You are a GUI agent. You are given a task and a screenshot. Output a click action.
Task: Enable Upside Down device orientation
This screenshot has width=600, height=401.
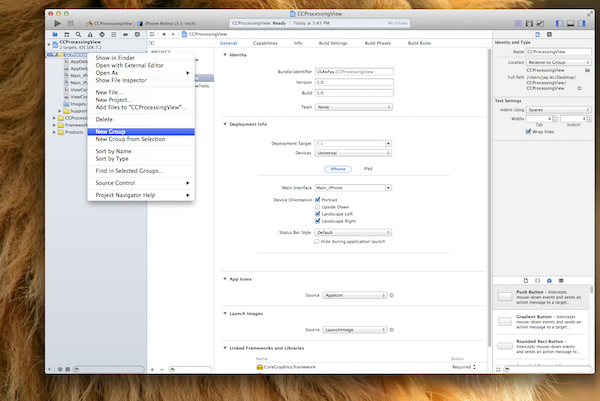[x=317, y=206]
